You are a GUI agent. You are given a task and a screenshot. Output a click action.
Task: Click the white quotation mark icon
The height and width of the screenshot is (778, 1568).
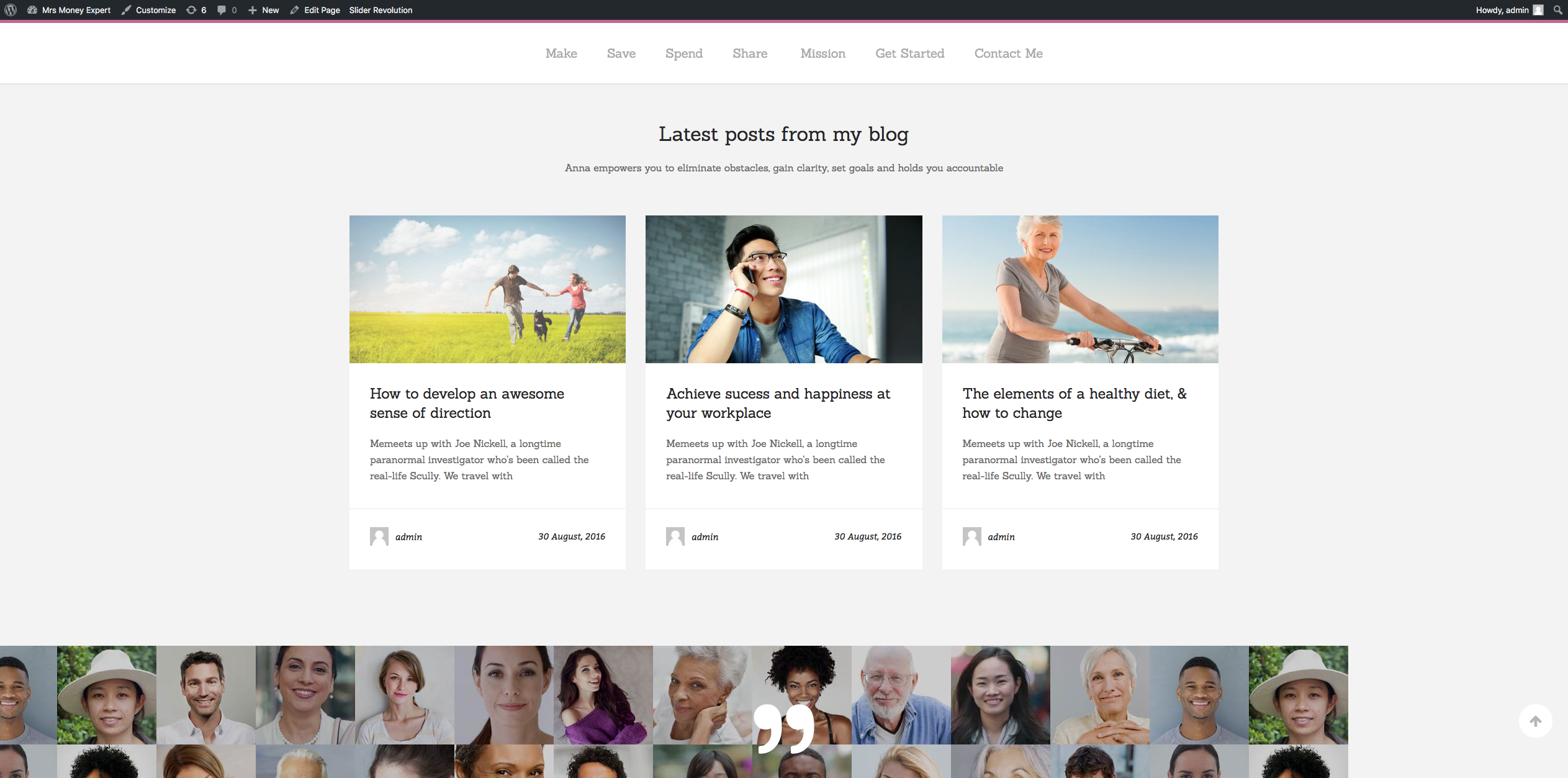point(783,728)
